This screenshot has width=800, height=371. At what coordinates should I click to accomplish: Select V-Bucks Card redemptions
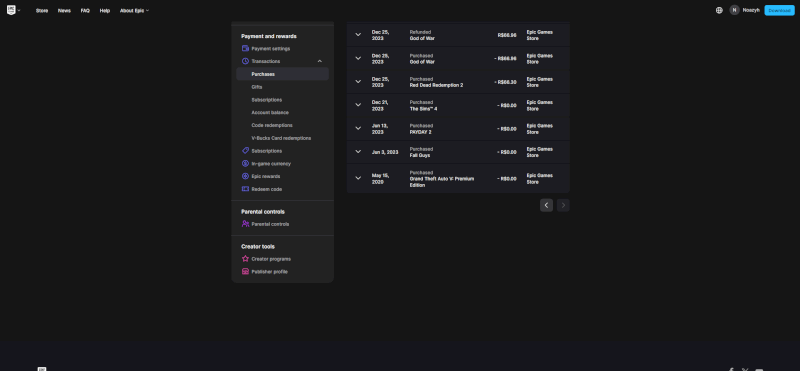(281, 138)
